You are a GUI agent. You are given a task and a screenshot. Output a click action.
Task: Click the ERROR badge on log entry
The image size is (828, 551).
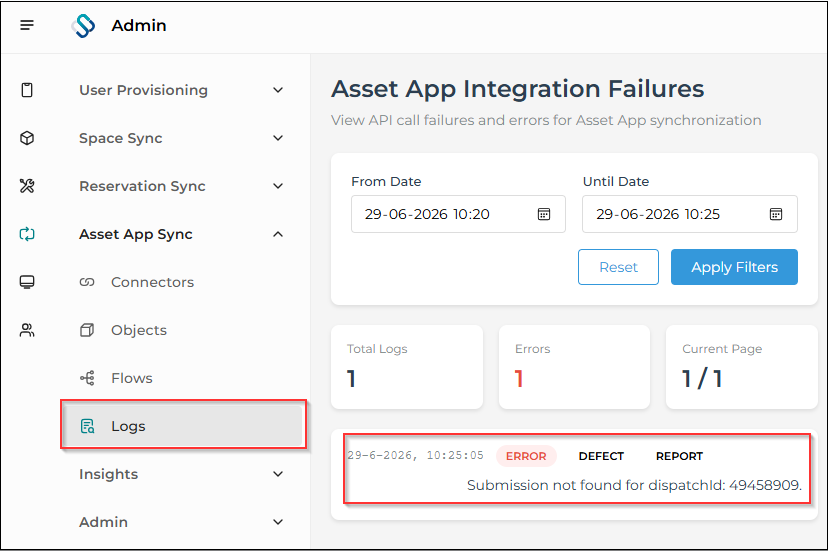pos(526,456)
